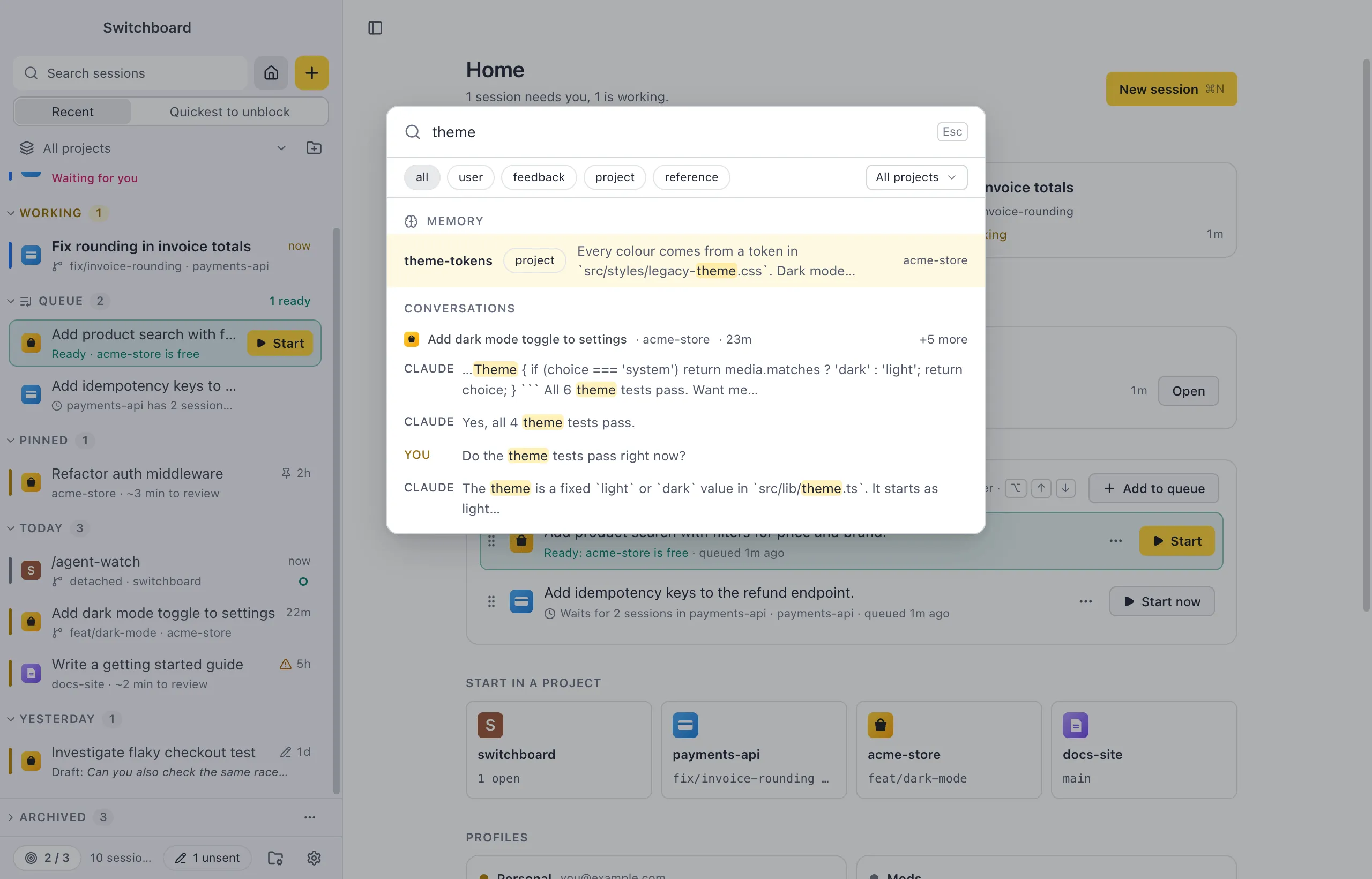The height and width of the screenshot is (879, 1372).
Task: Collapse the YESTERDAY section
Action: pos(11,719)
